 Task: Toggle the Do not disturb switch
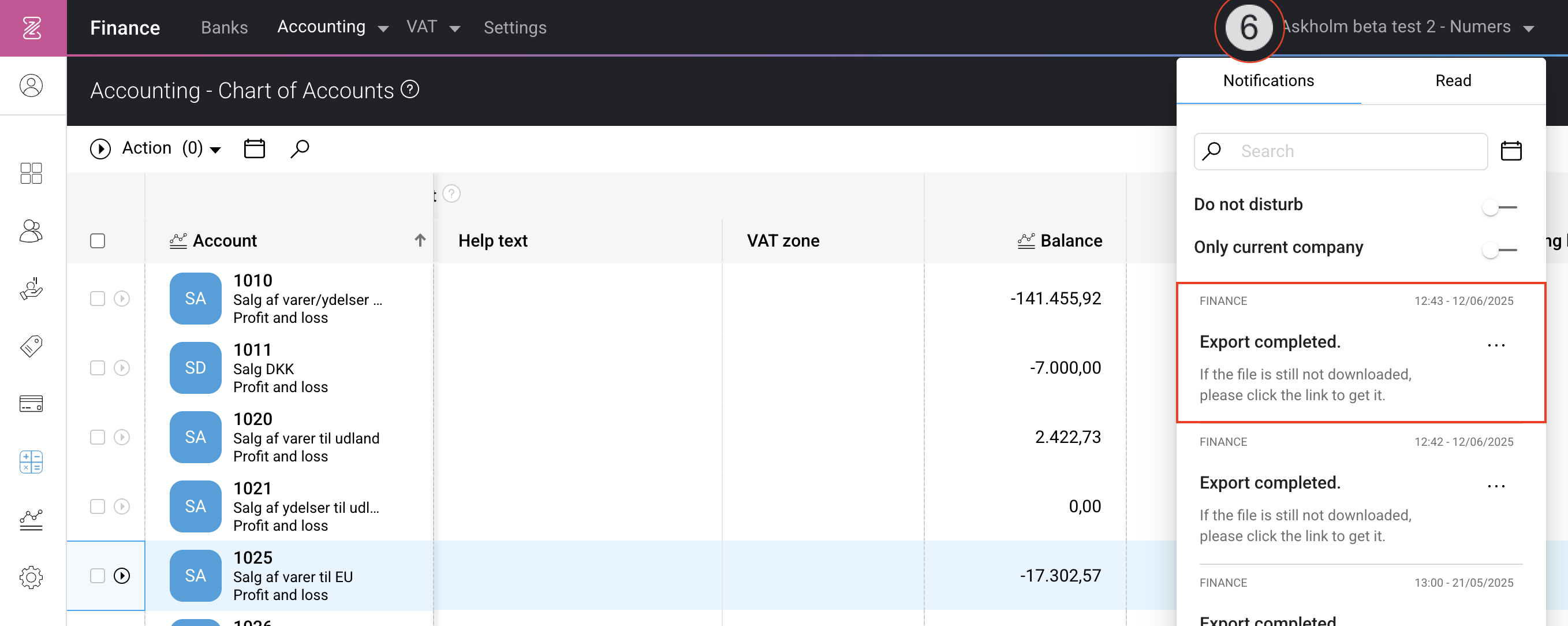1499,207
